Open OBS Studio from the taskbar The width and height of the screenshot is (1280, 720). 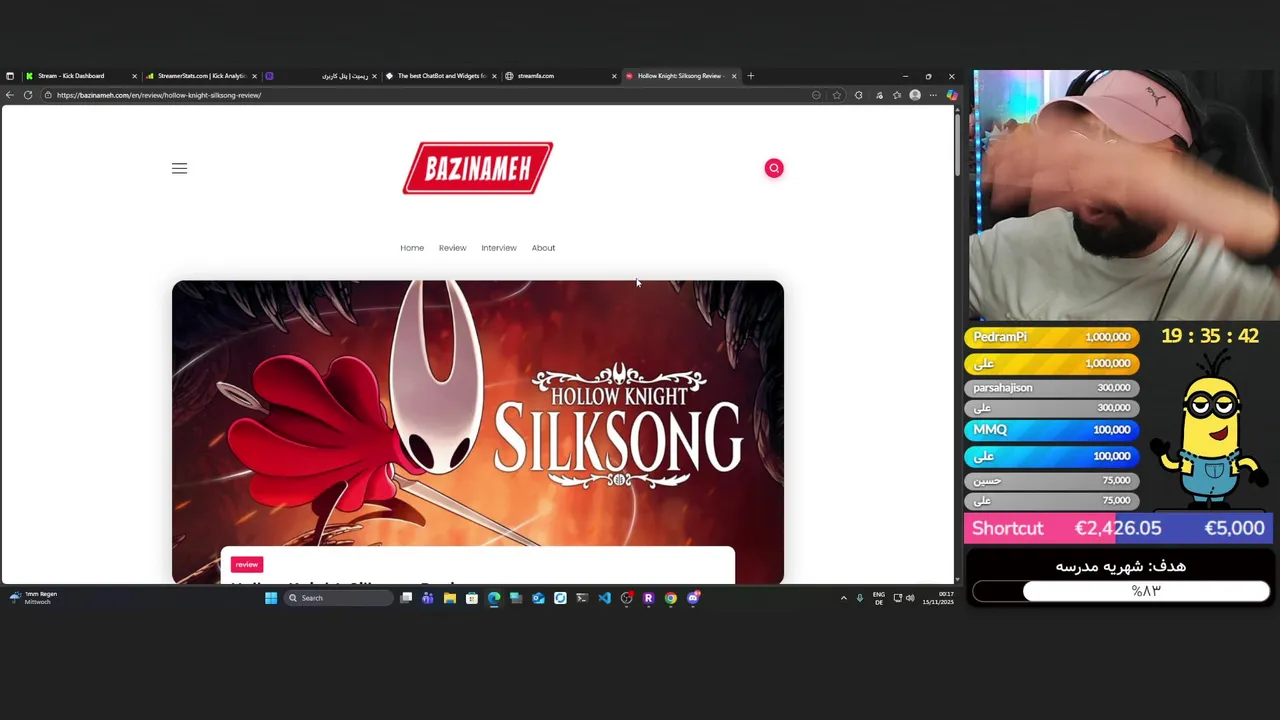click(x=626, y=598)
